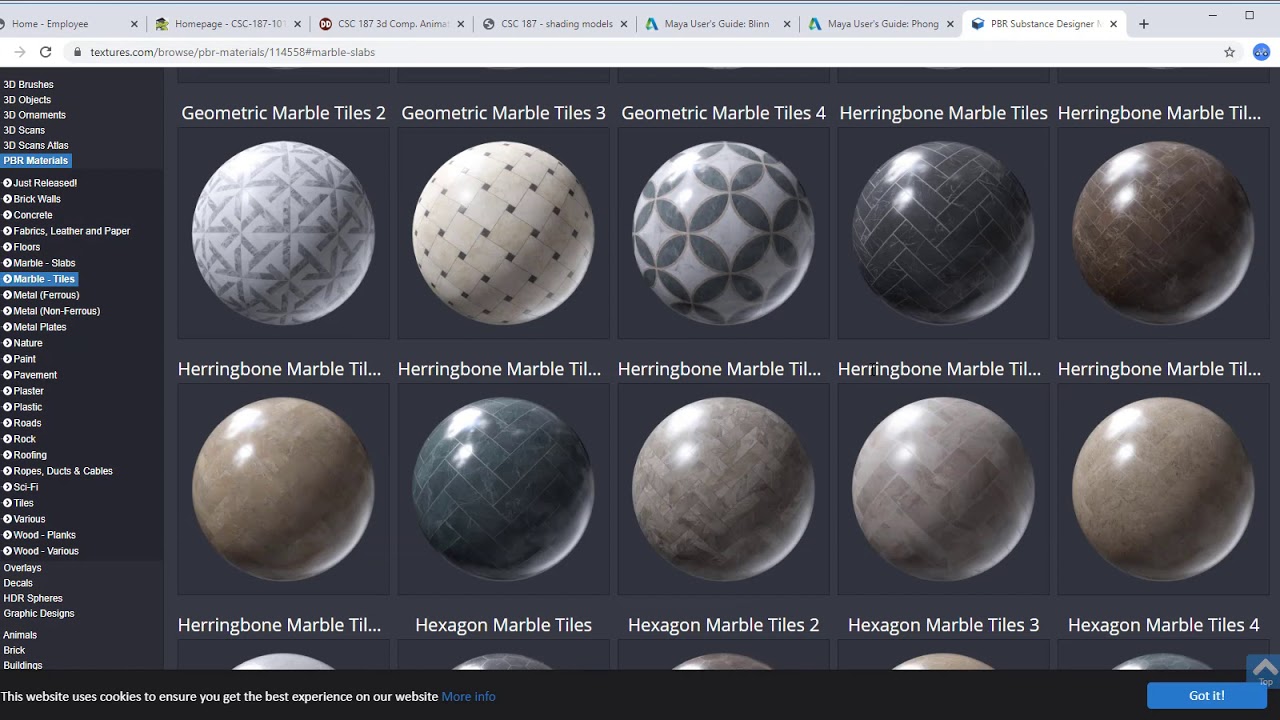Click the site lock icon in address bar

(77, 52)
